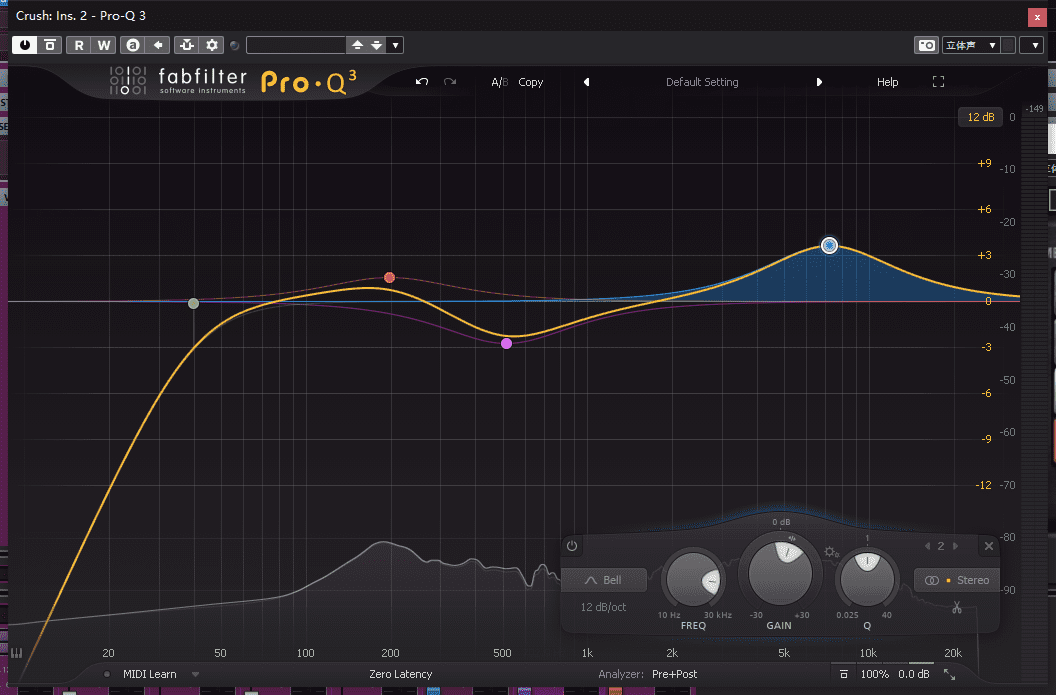Click the 0.0 dB output gain value

[x=913, y=674]
